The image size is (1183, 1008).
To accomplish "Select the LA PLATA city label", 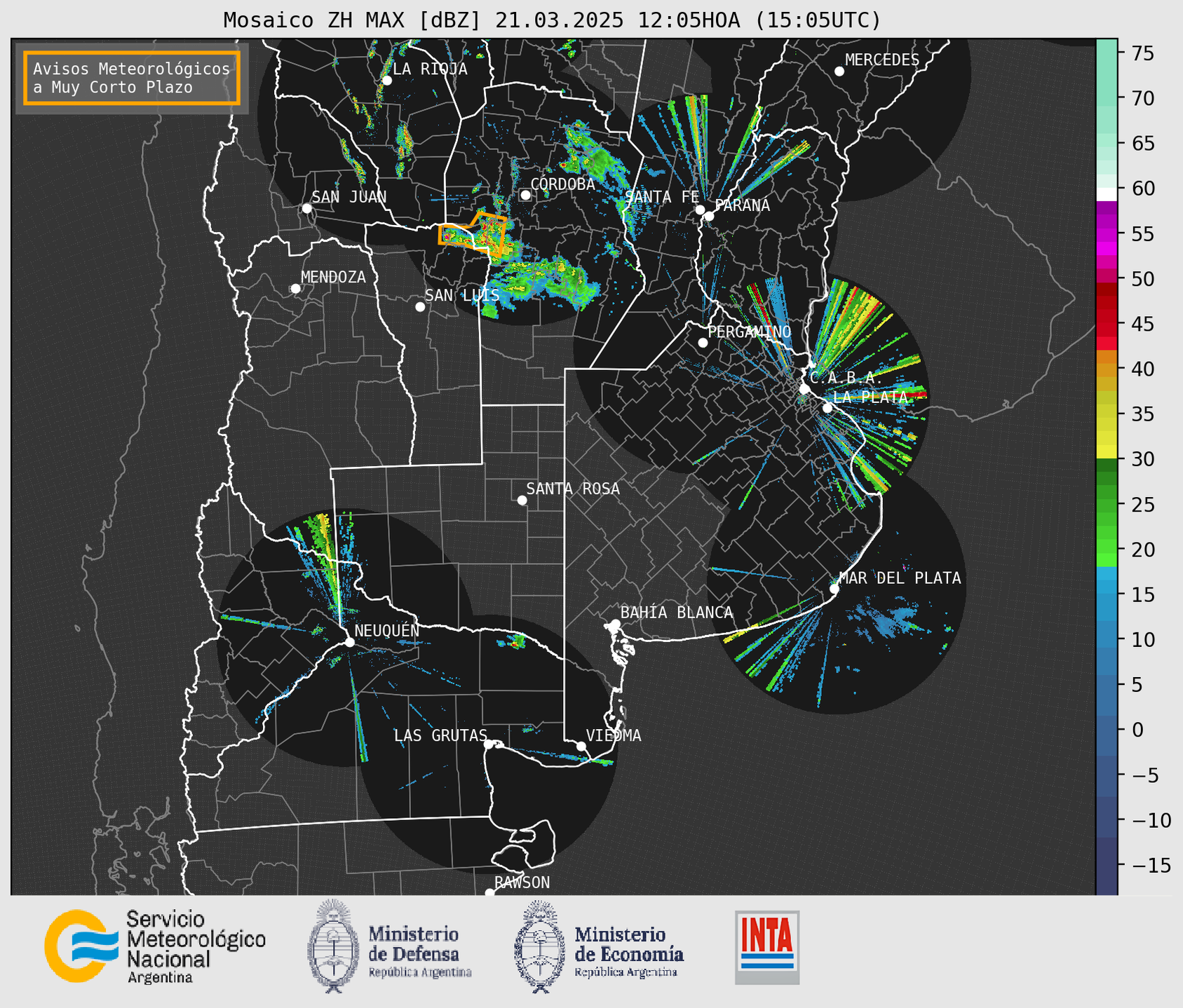I will pyautogui.click(x=870, y=397).
